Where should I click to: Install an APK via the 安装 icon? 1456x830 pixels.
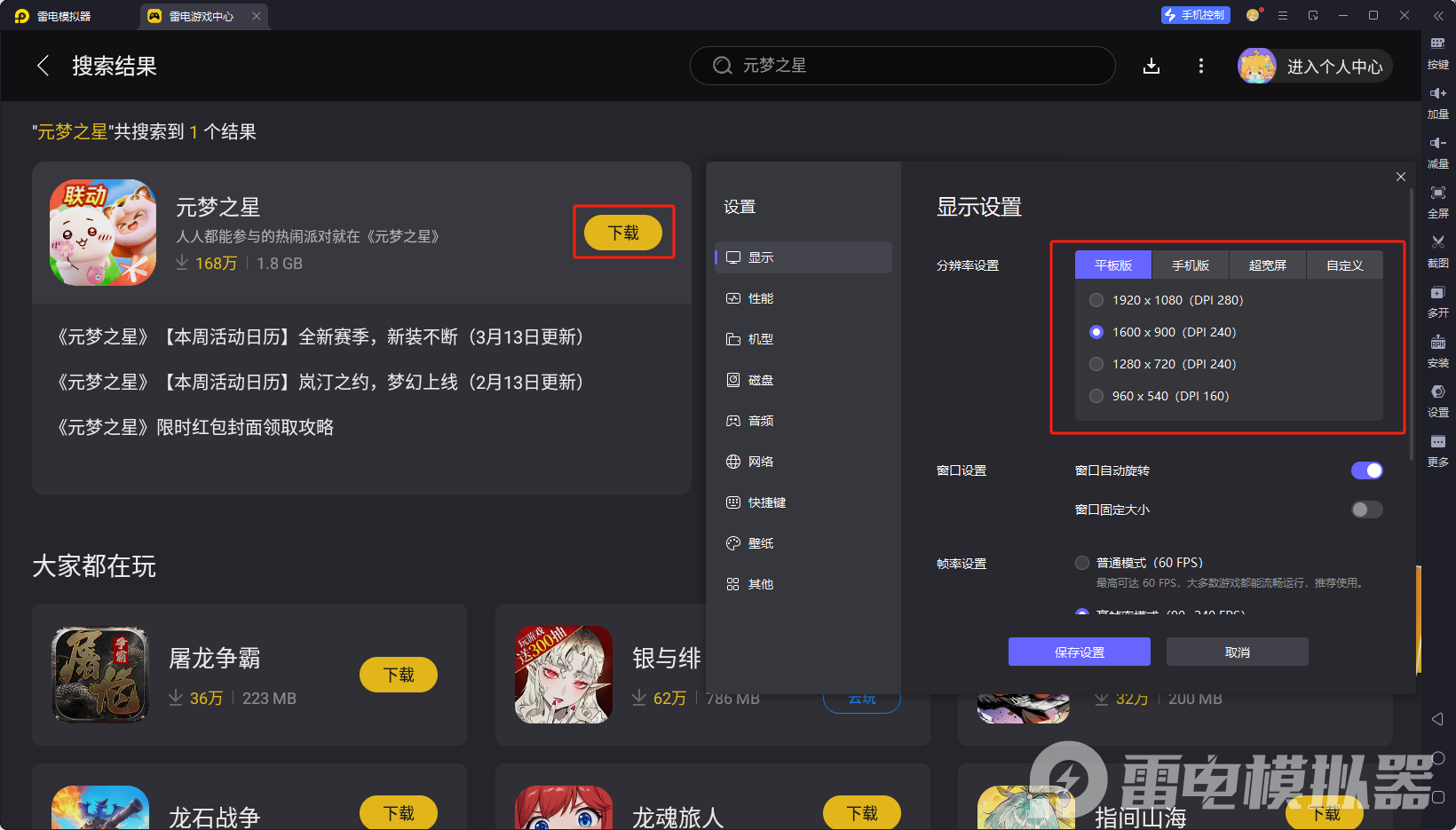pos(1438,351)
